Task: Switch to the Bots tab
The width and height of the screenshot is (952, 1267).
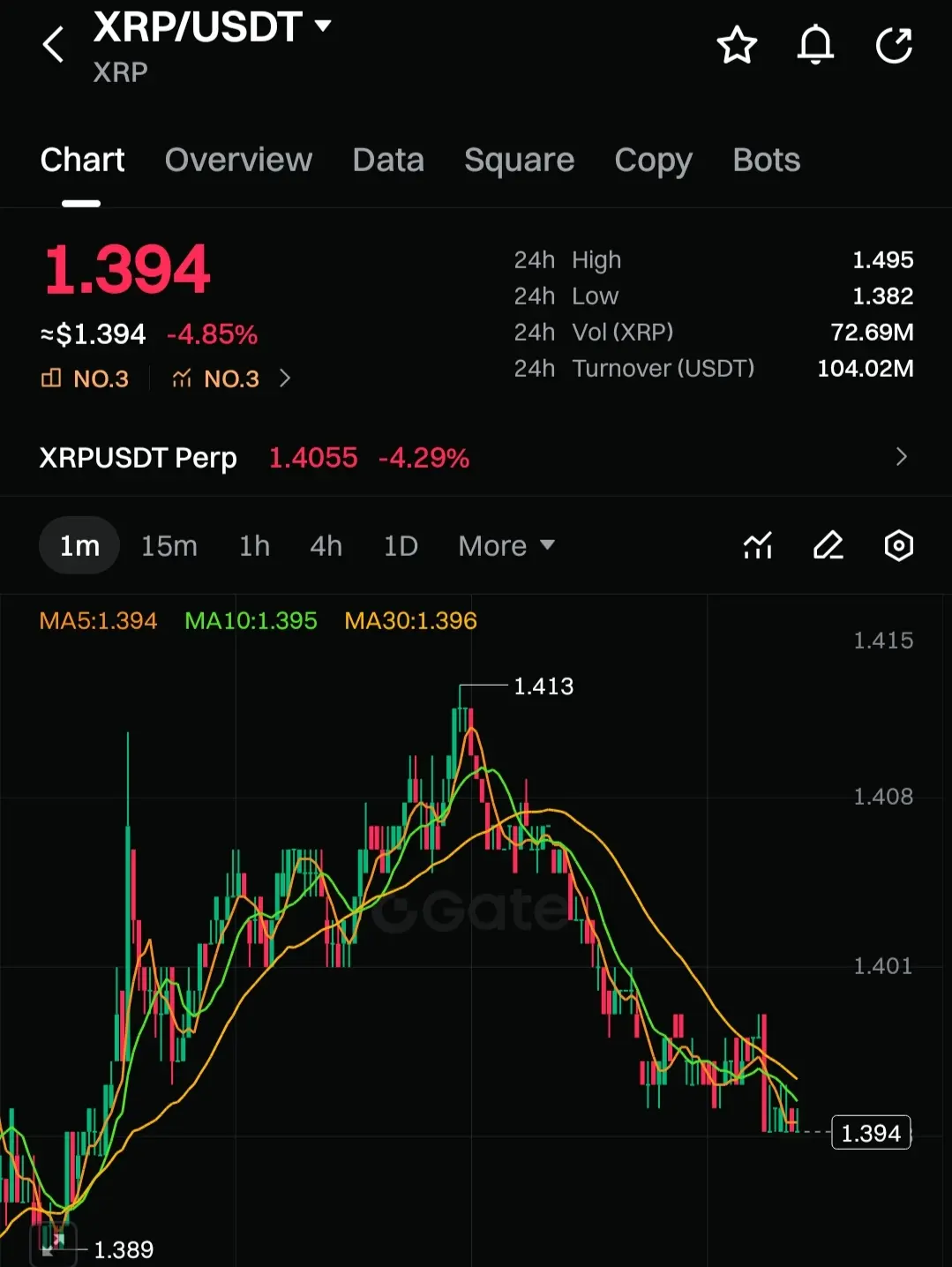Action: [766, 160]
